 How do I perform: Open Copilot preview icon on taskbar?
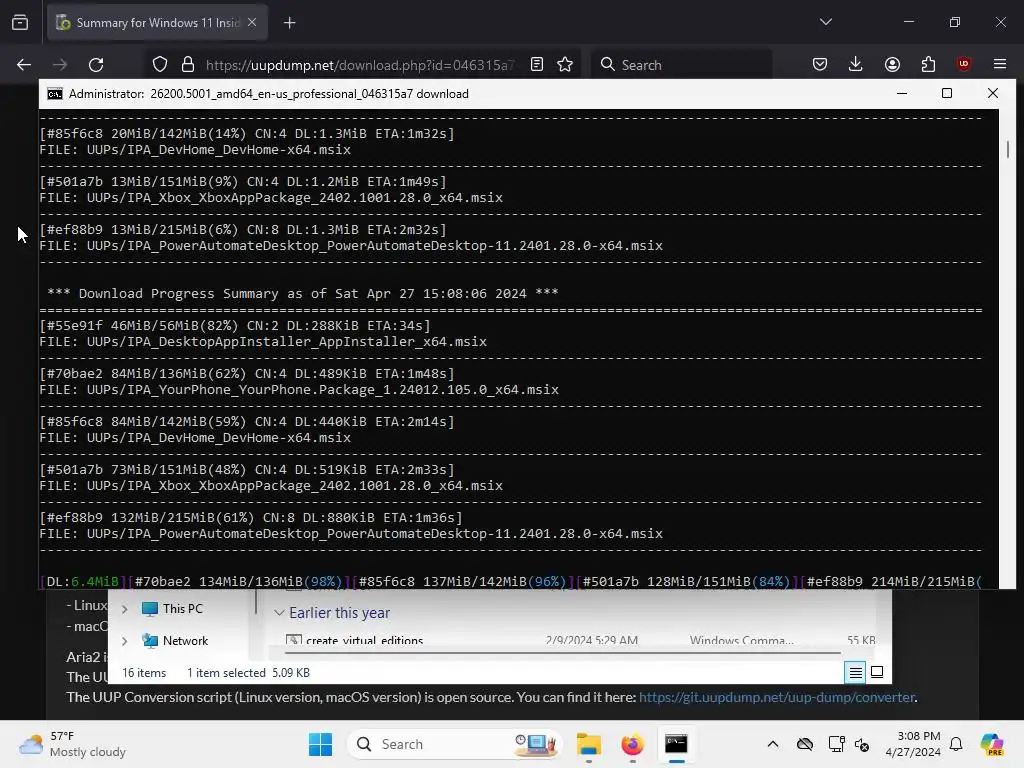pos(992,744)
